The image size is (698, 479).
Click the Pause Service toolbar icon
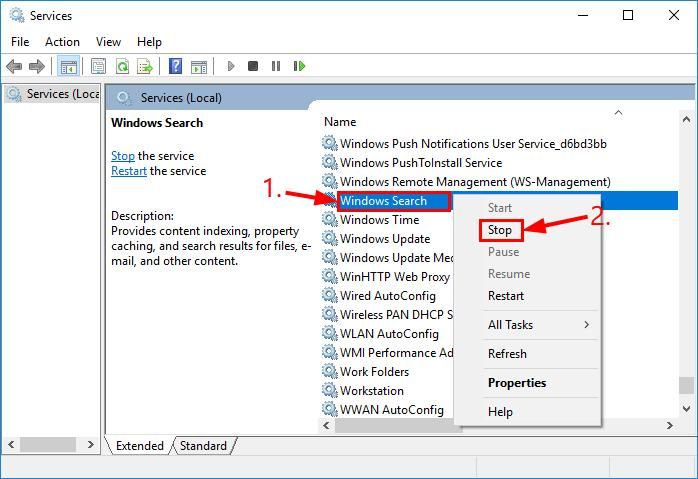[276, 66]
